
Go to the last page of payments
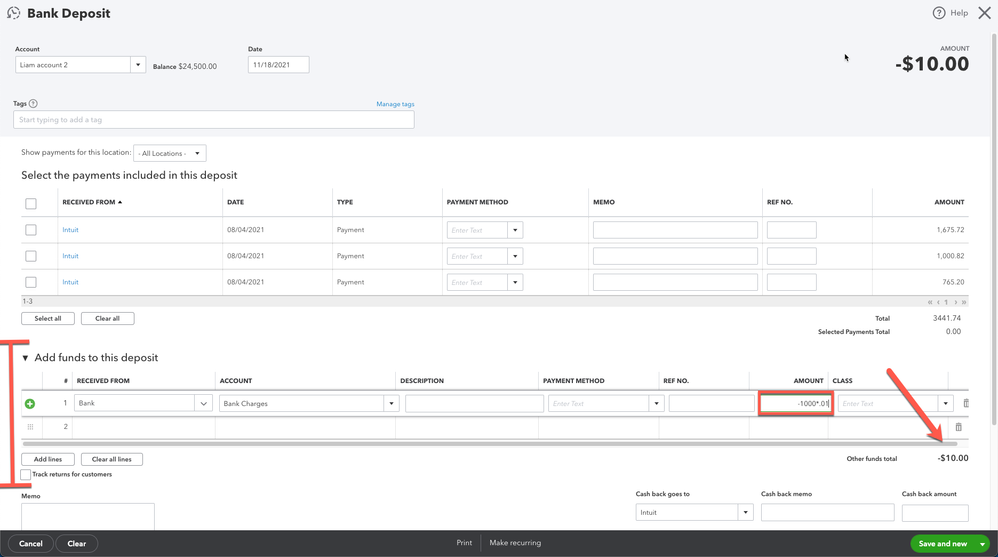point(964,302)
